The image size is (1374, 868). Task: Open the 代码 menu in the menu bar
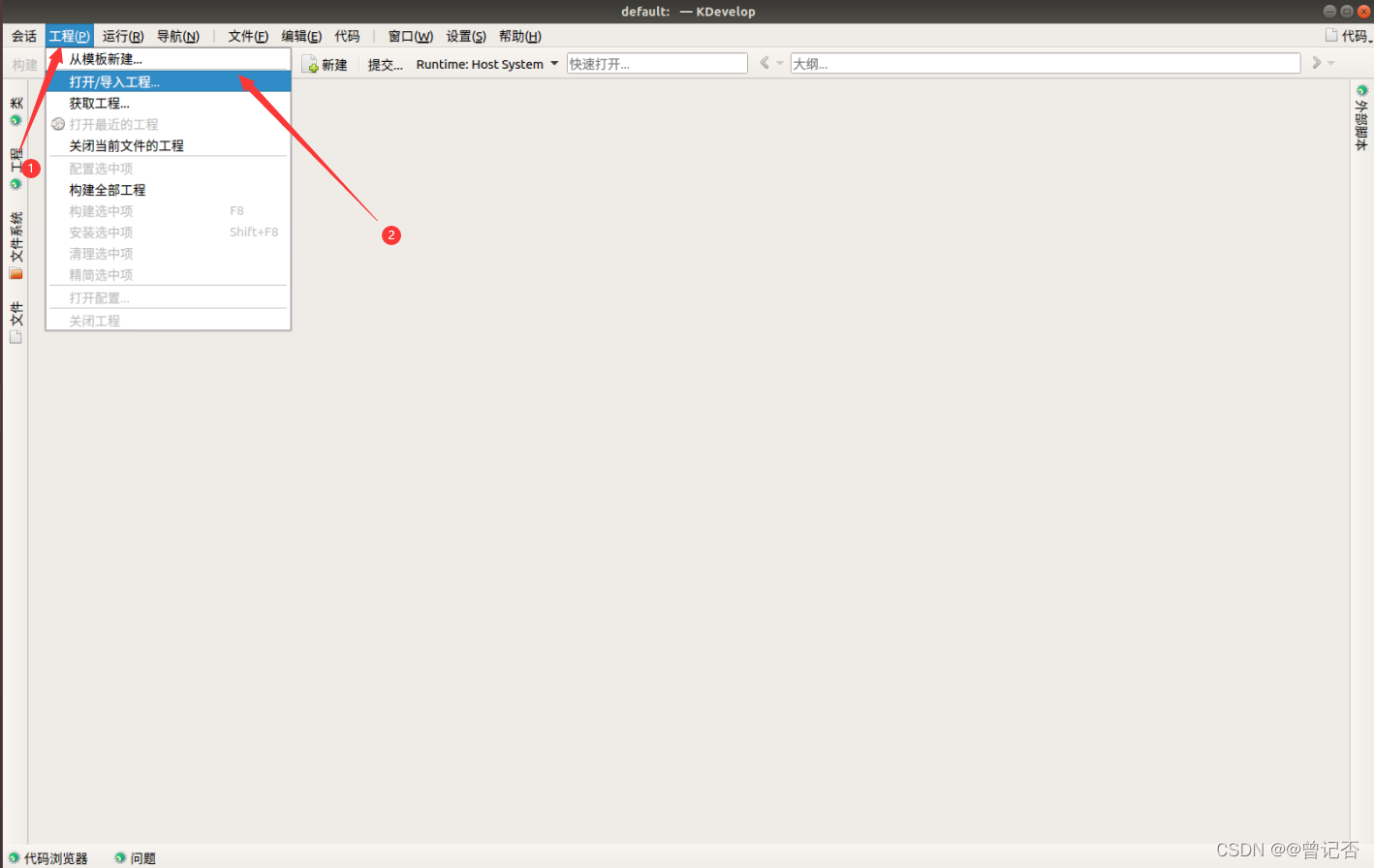(347, 36)
